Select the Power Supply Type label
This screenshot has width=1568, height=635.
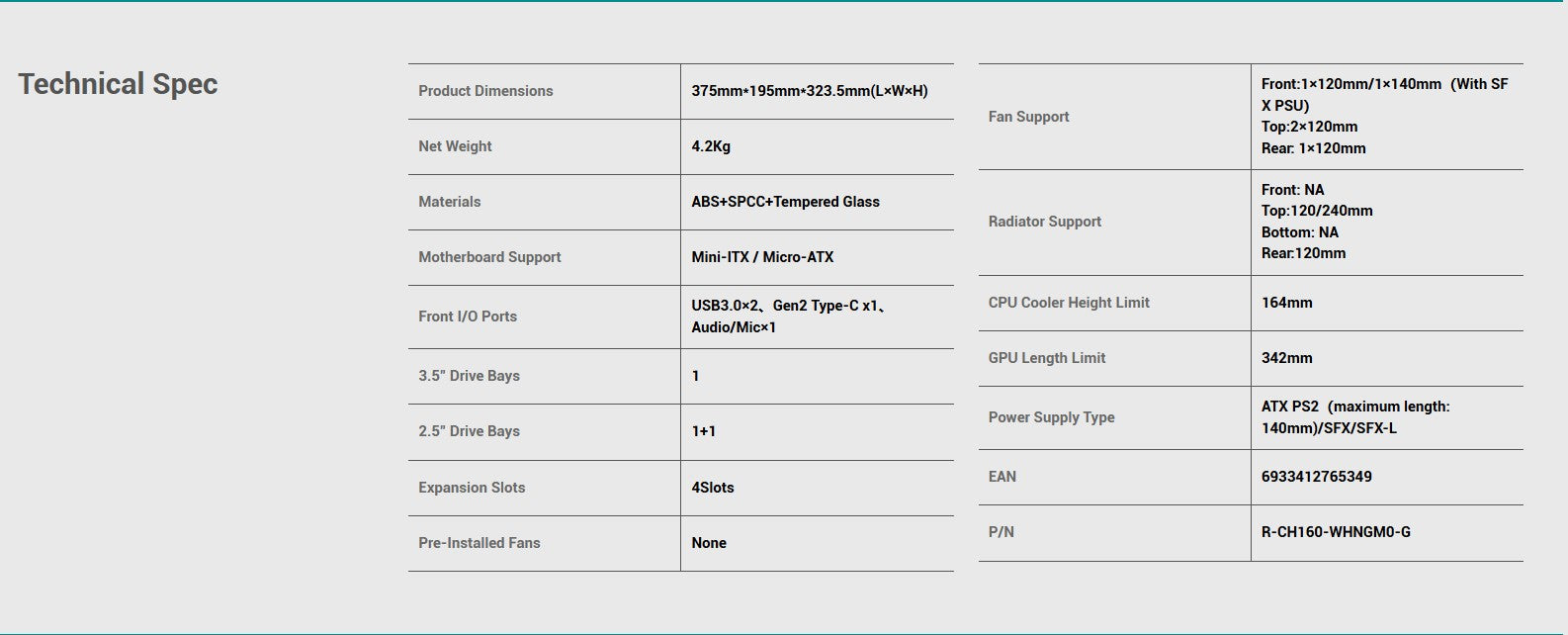(1051, 417)
